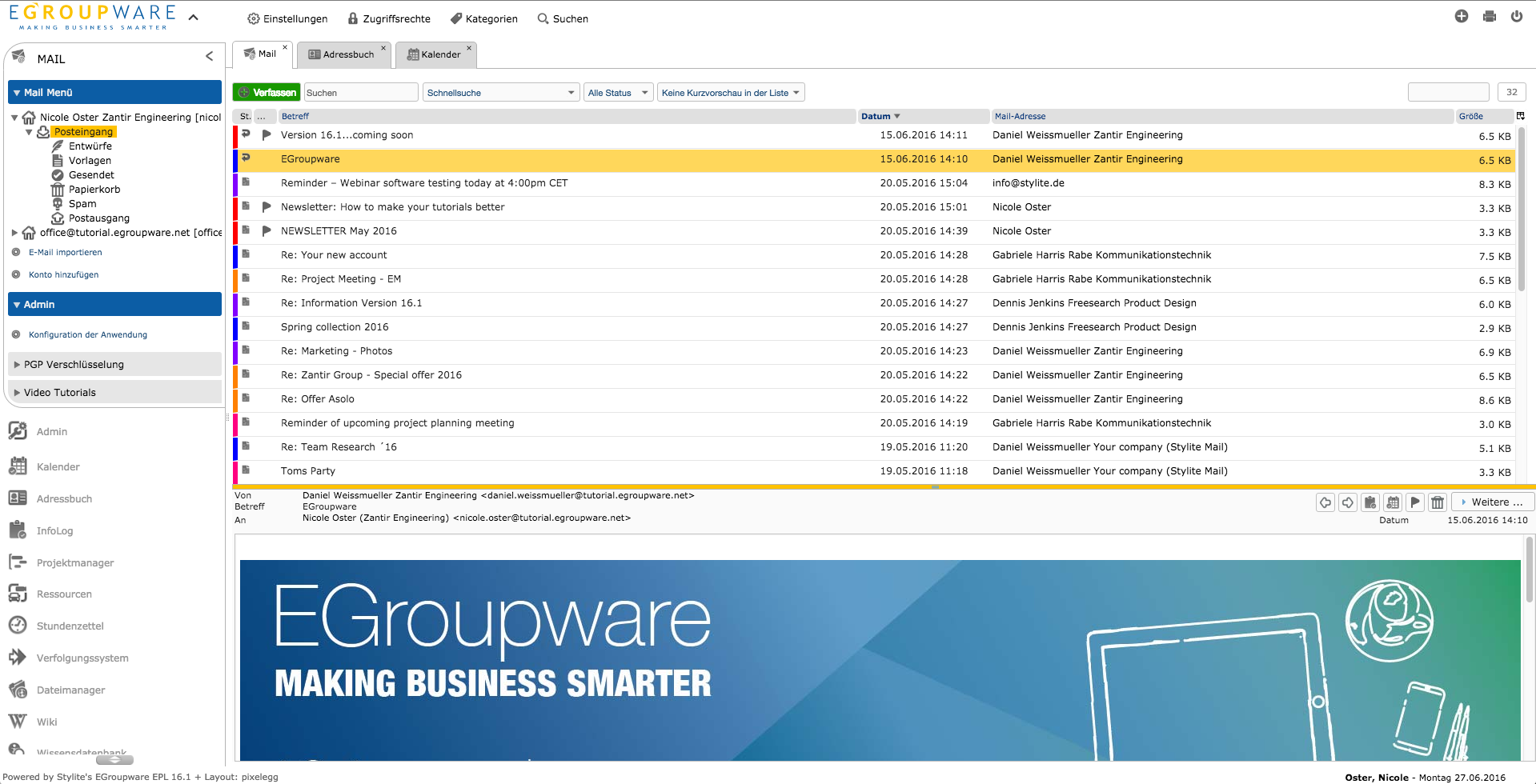Expand the office@tutorial.egroupware.net account tree
The width and height of the screenshot is (1536, 784).
coord(14,233)
